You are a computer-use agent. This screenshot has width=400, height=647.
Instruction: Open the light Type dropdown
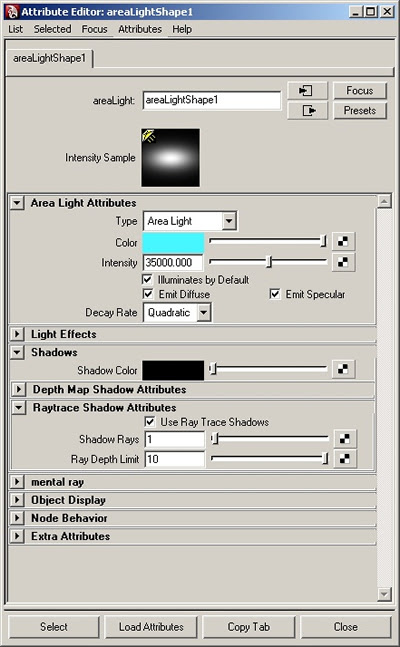(190, 221)
